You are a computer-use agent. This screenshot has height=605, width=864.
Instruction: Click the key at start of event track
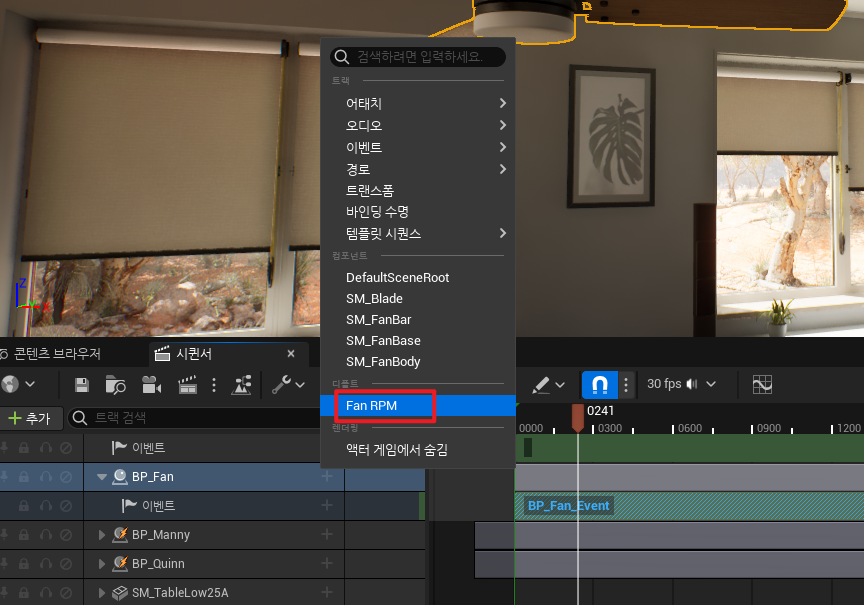(528, 447)
